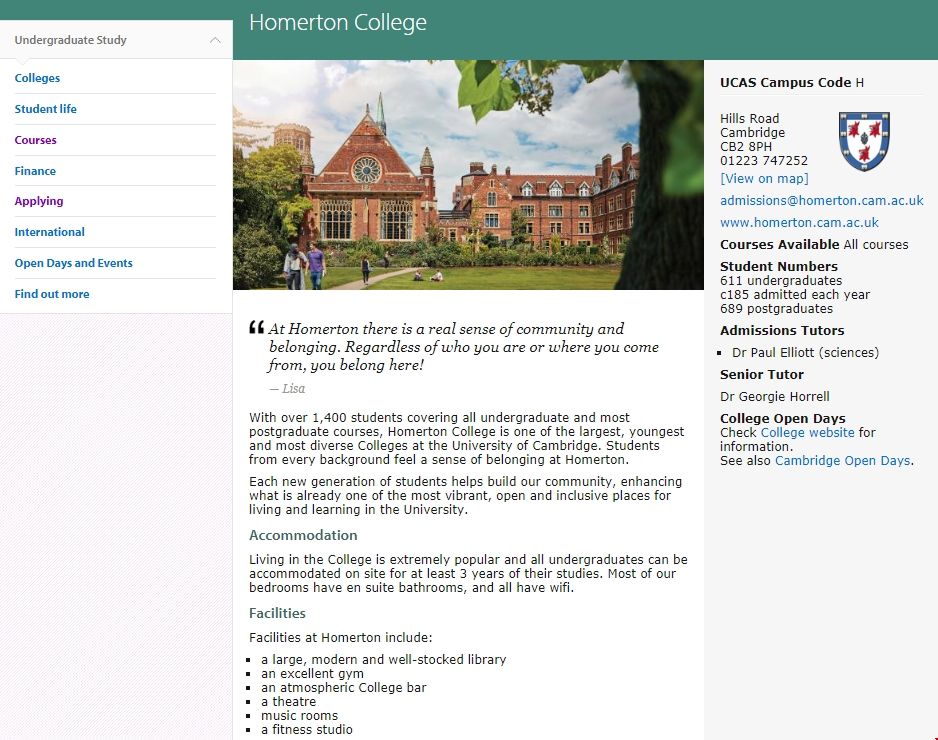Click the Homerton College page heading
Viewport: 938px width, 740px height.
tap(337, 23)
